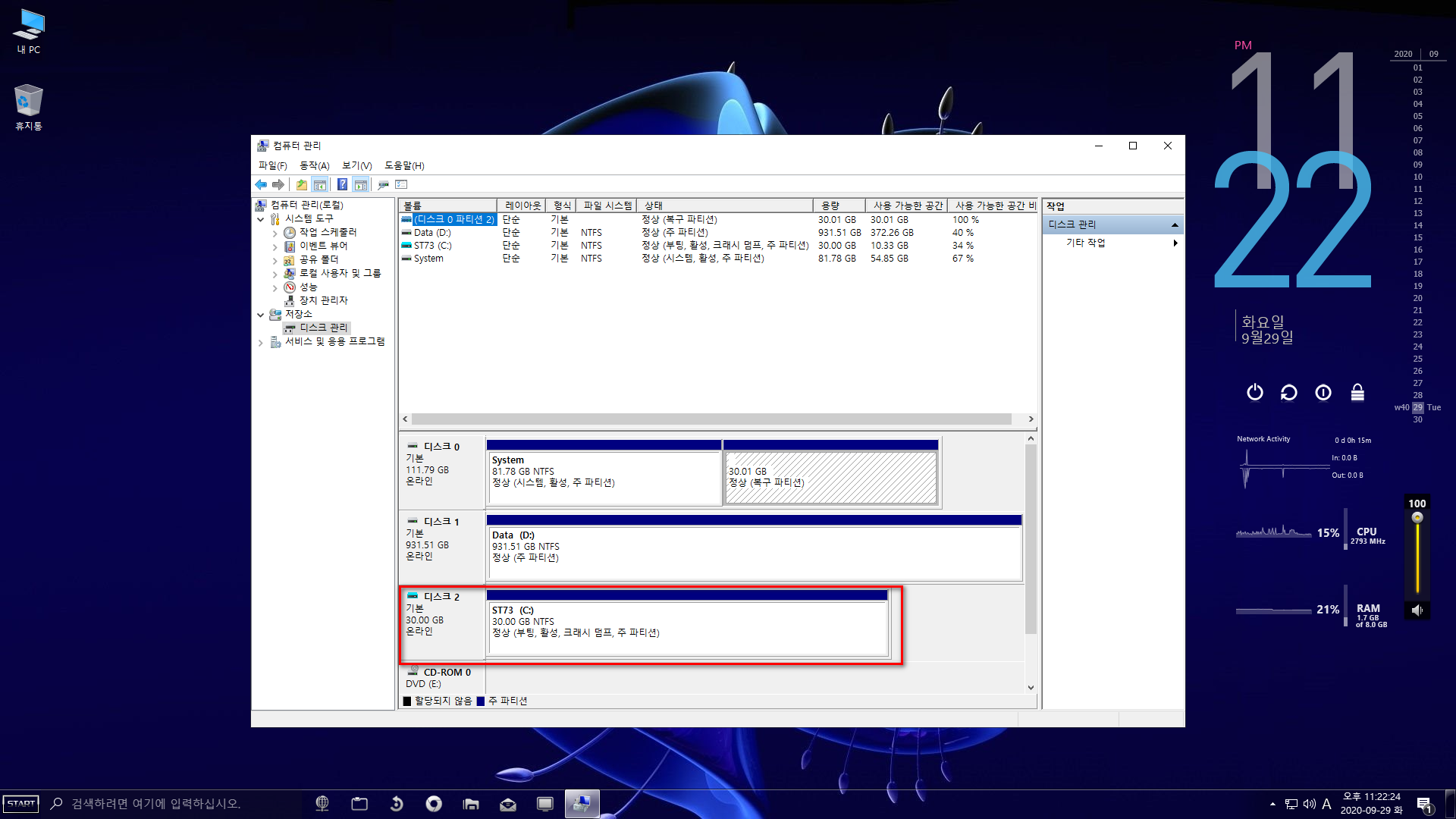Click the disk settings view toolbar icon
The height and width of the screenshot is (819, 1456).
tap(383, 184)
